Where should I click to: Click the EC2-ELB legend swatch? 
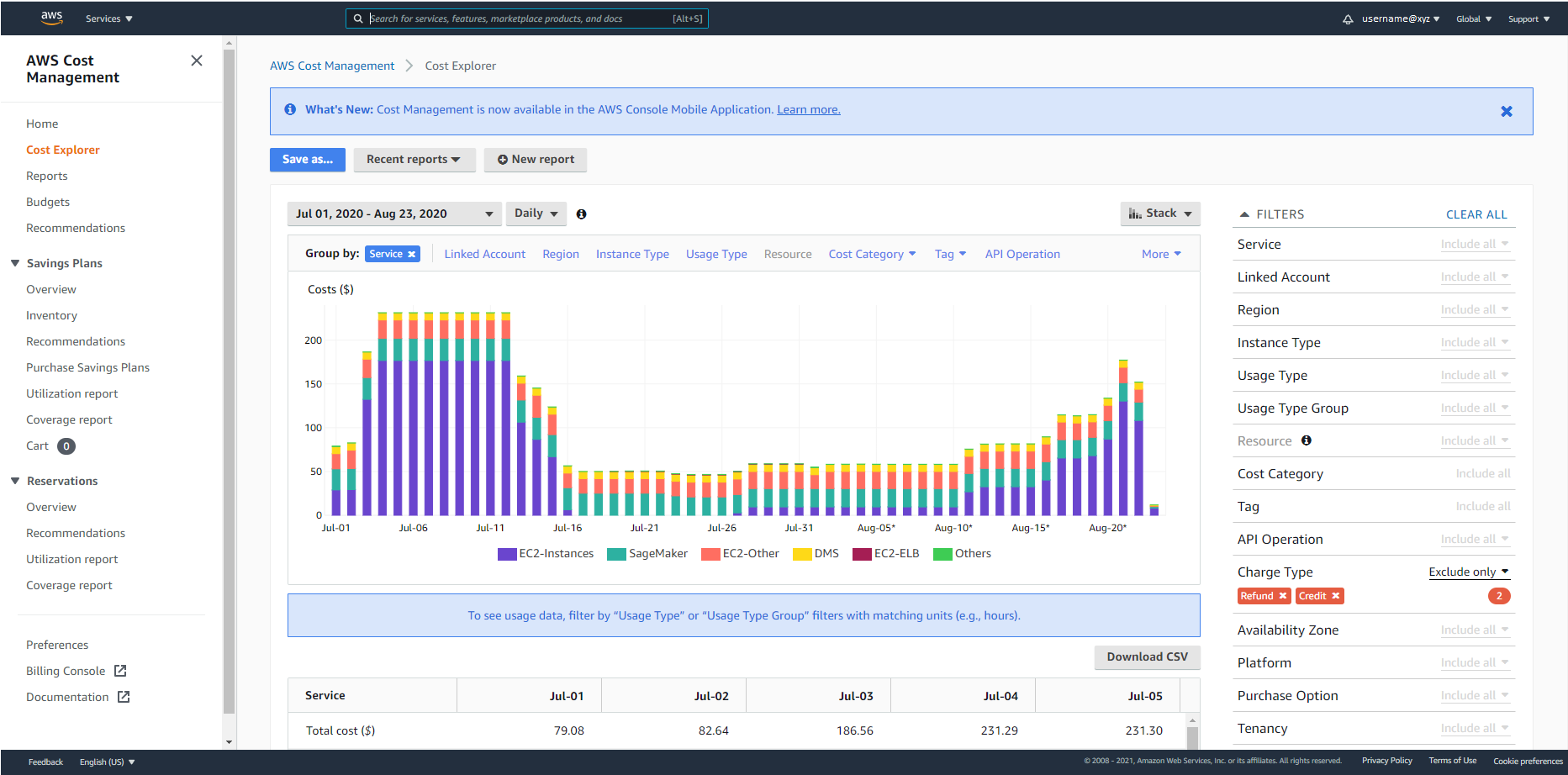coord(862,554)
